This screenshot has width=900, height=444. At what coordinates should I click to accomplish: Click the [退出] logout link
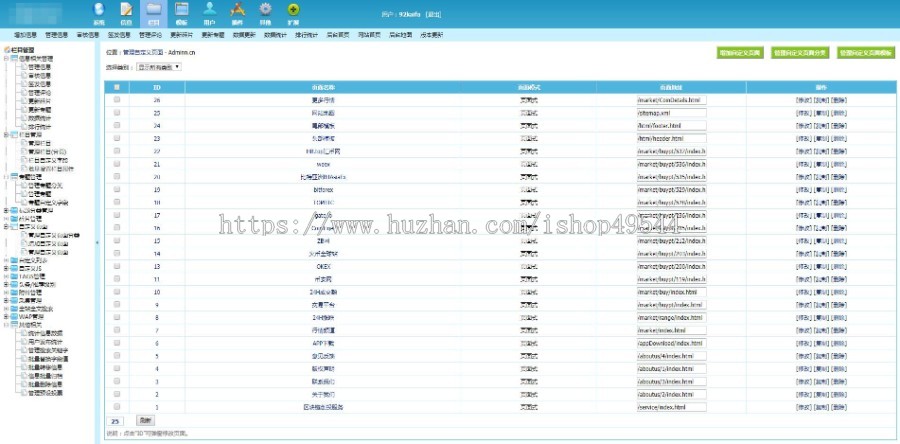point(433,14)
